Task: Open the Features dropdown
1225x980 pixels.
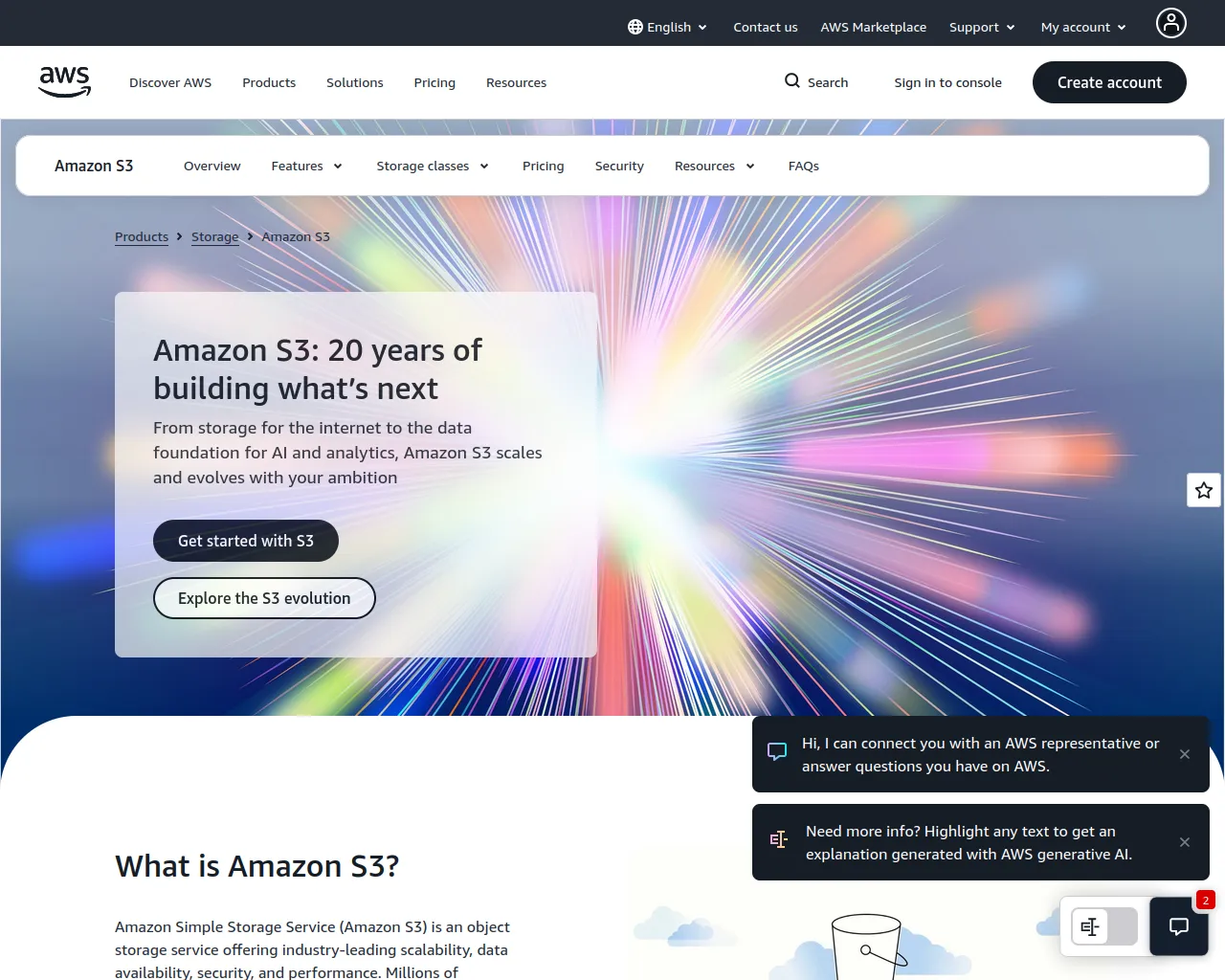Action: [306, 166]
